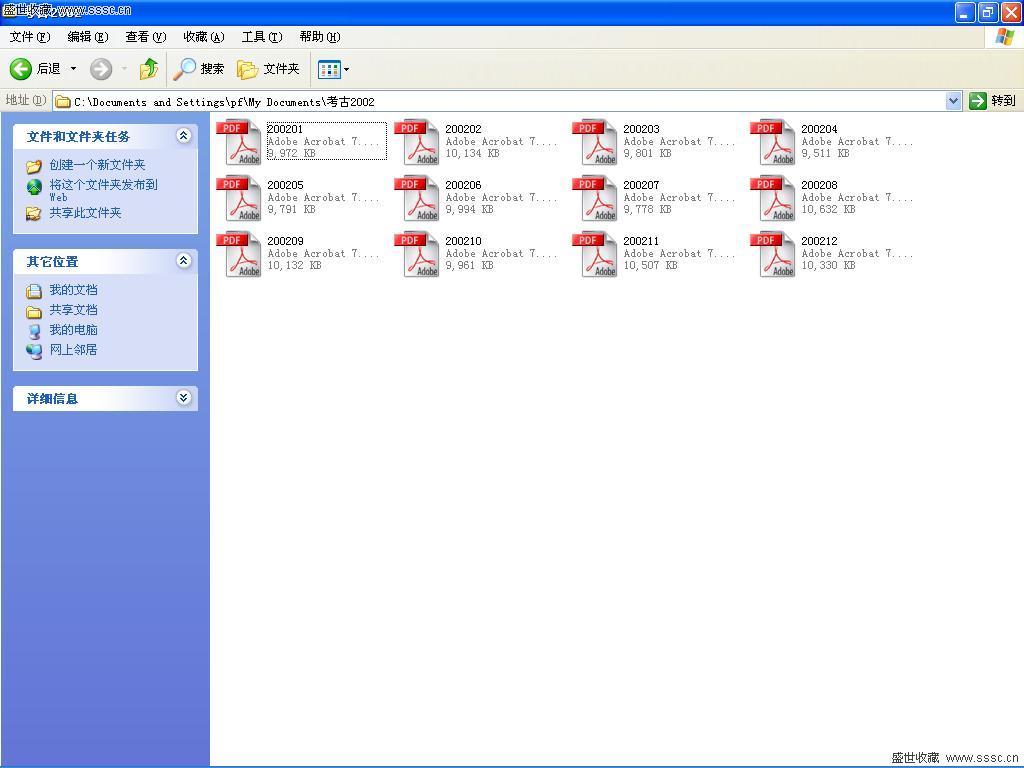Click the Up folder icon

pos(149,69)
